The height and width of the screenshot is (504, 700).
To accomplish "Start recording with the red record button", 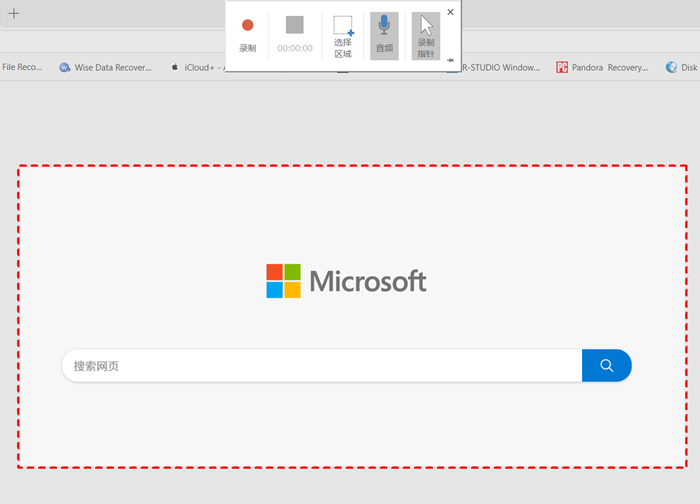I will [x=247, y=33].
